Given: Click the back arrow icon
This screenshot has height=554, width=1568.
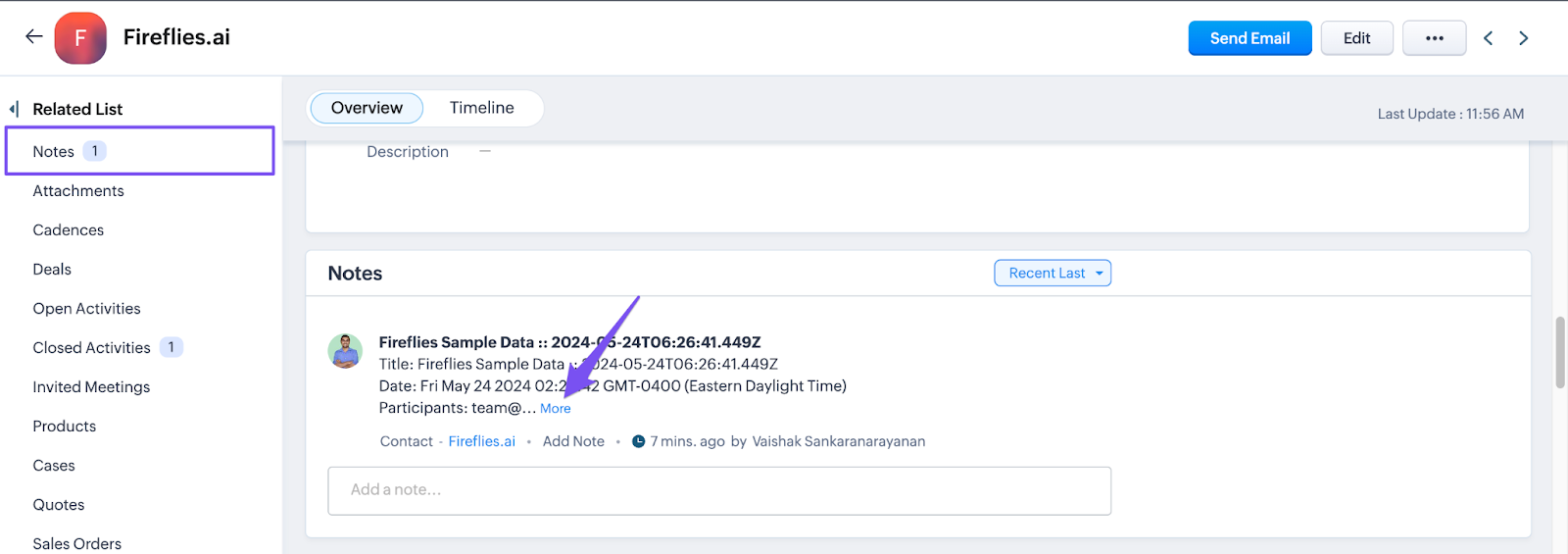Looking at the screenshot, I should coord(34,37).
